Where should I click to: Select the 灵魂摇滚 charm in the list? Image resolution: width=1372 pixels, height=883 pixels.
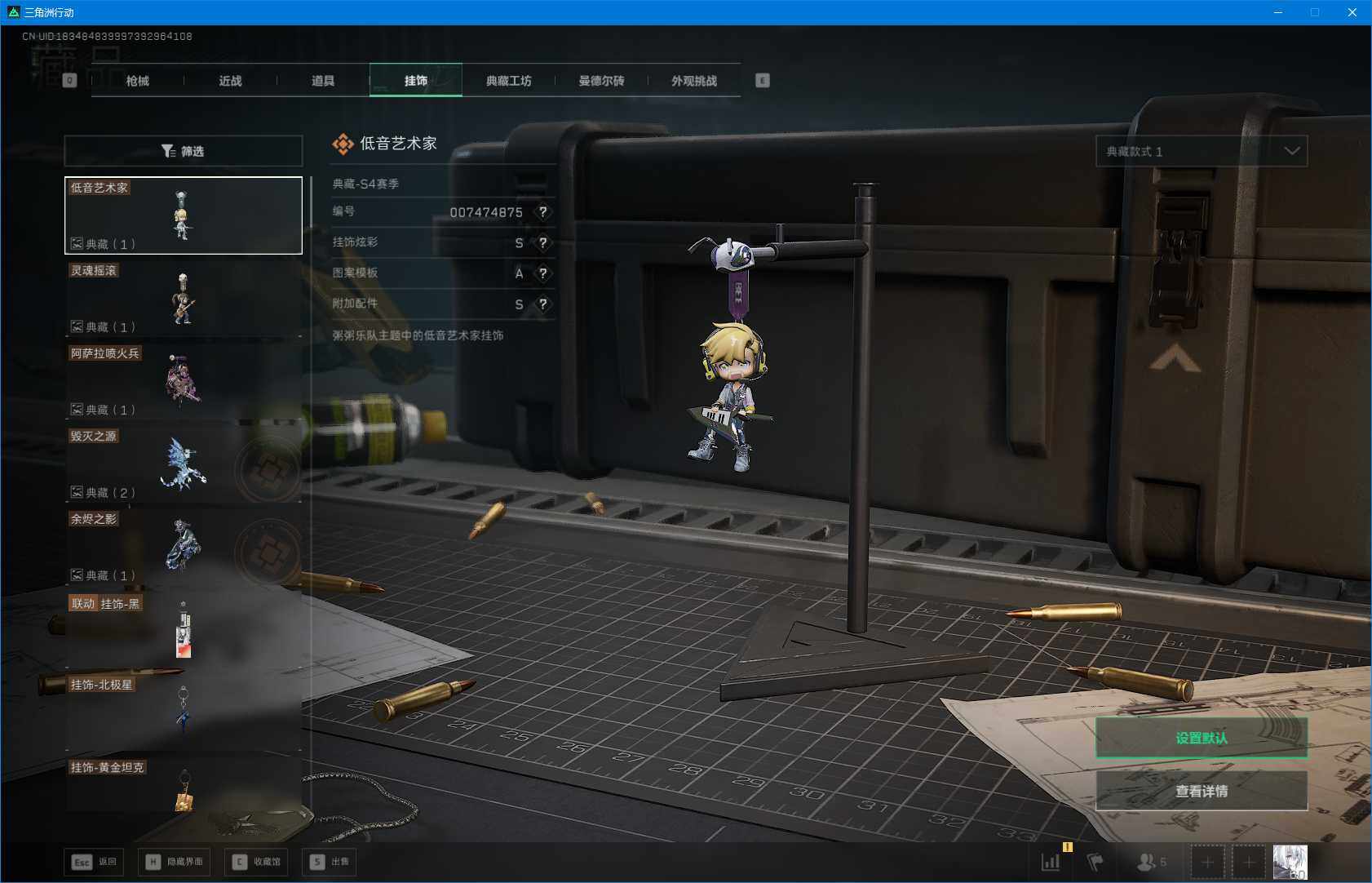point(184,298)
